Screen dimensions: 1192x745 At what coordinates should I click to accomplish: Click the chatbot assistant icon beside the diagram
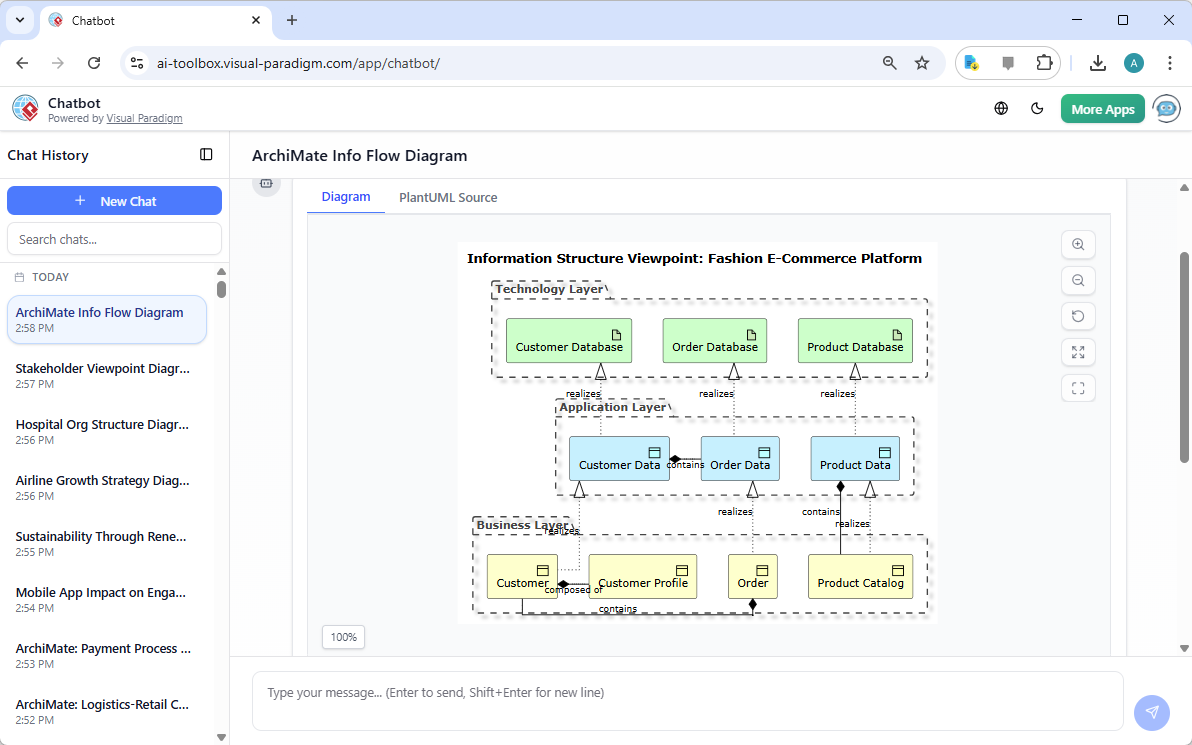[x=266, y=183]
